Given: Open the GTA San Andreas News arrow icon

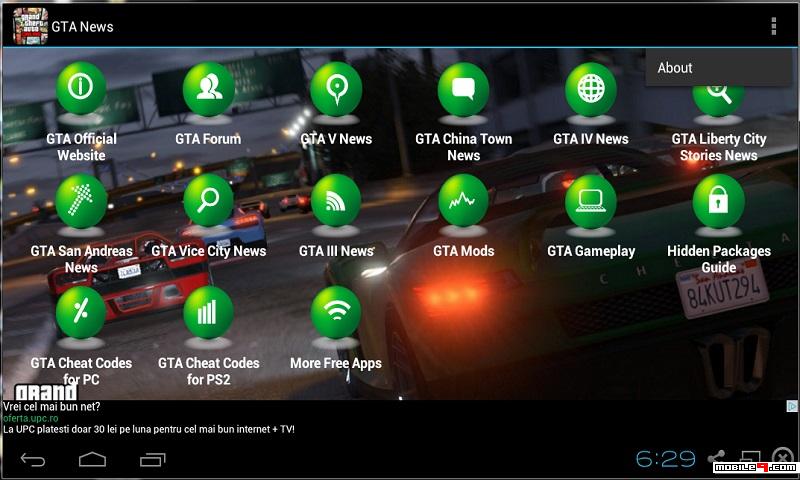Looking at the screenshot, I should tap(81, 200).
